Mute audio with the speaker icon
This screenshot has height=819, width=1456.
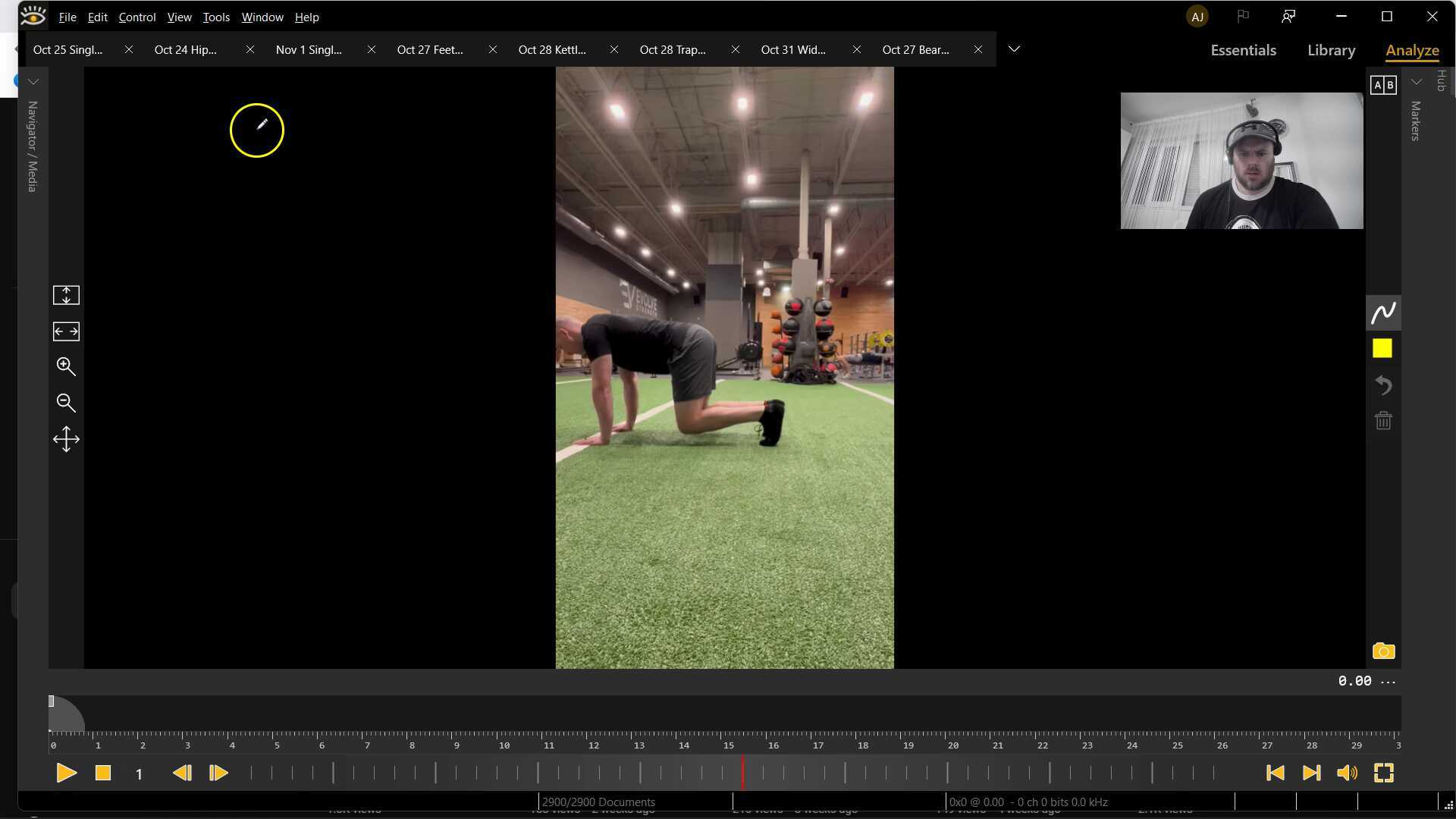(x=1347, y=773)
